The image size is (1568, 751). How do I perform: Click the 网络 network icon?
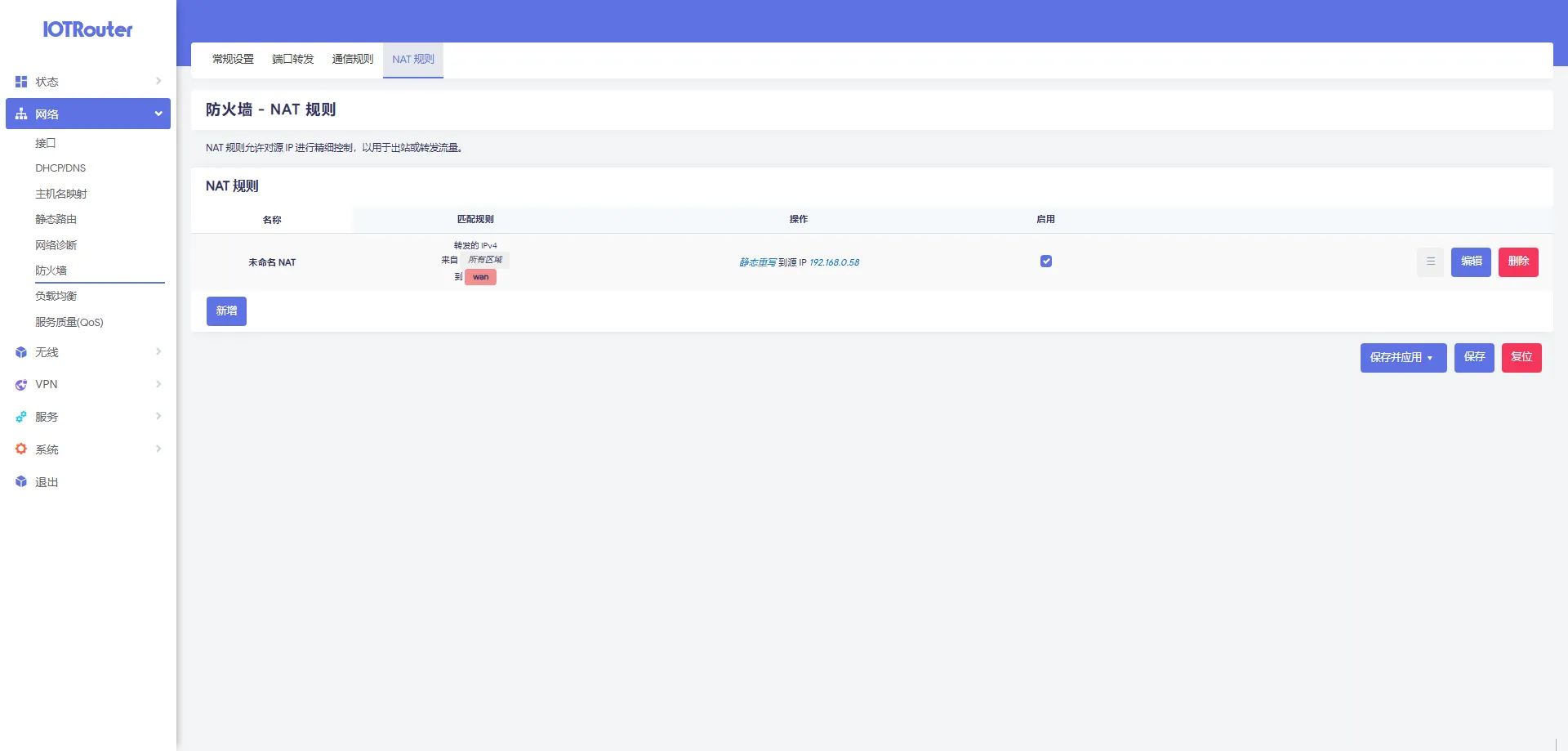coord(21,114)
